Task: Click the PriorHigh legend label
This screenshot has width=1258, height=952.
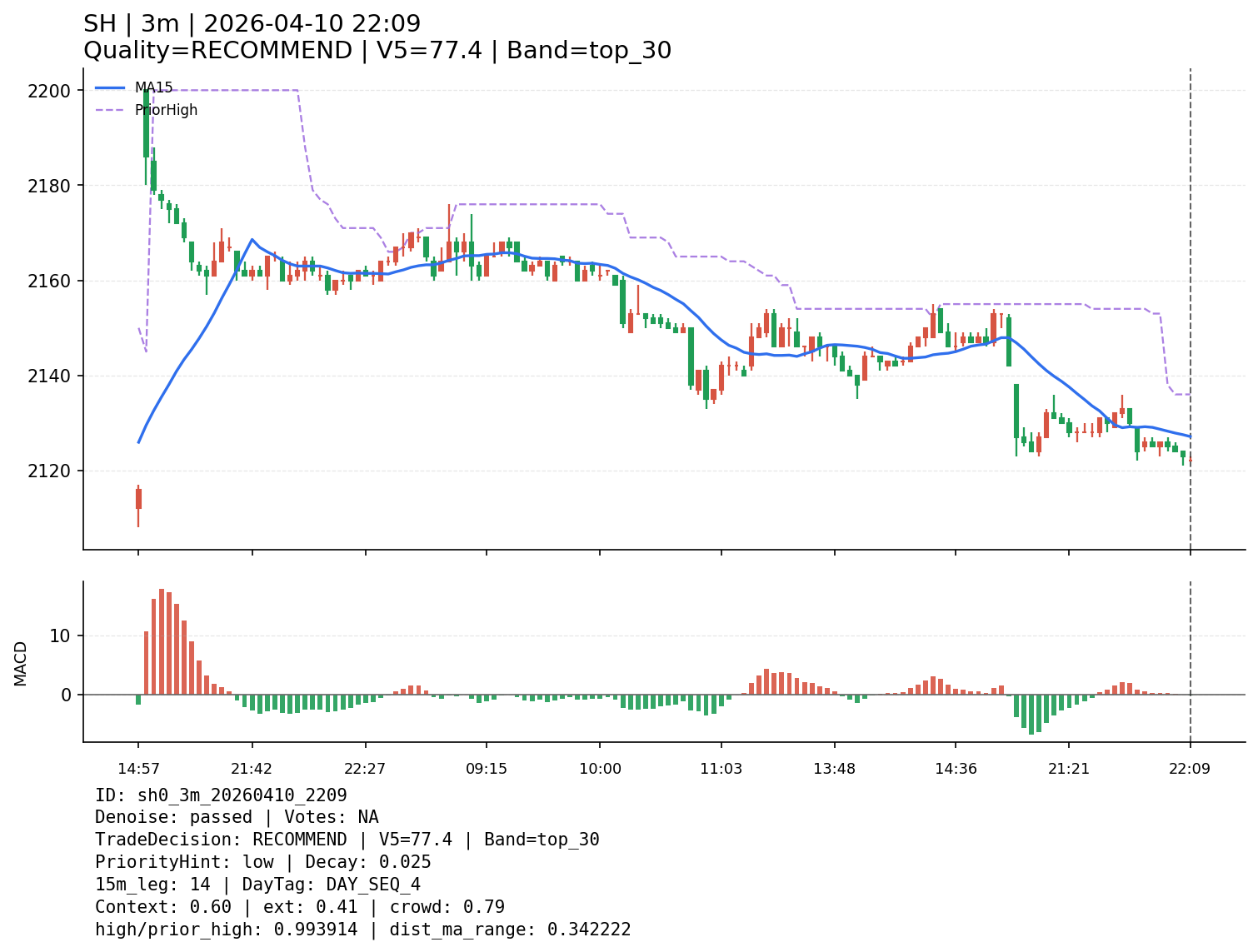Action: pos(166,110)
